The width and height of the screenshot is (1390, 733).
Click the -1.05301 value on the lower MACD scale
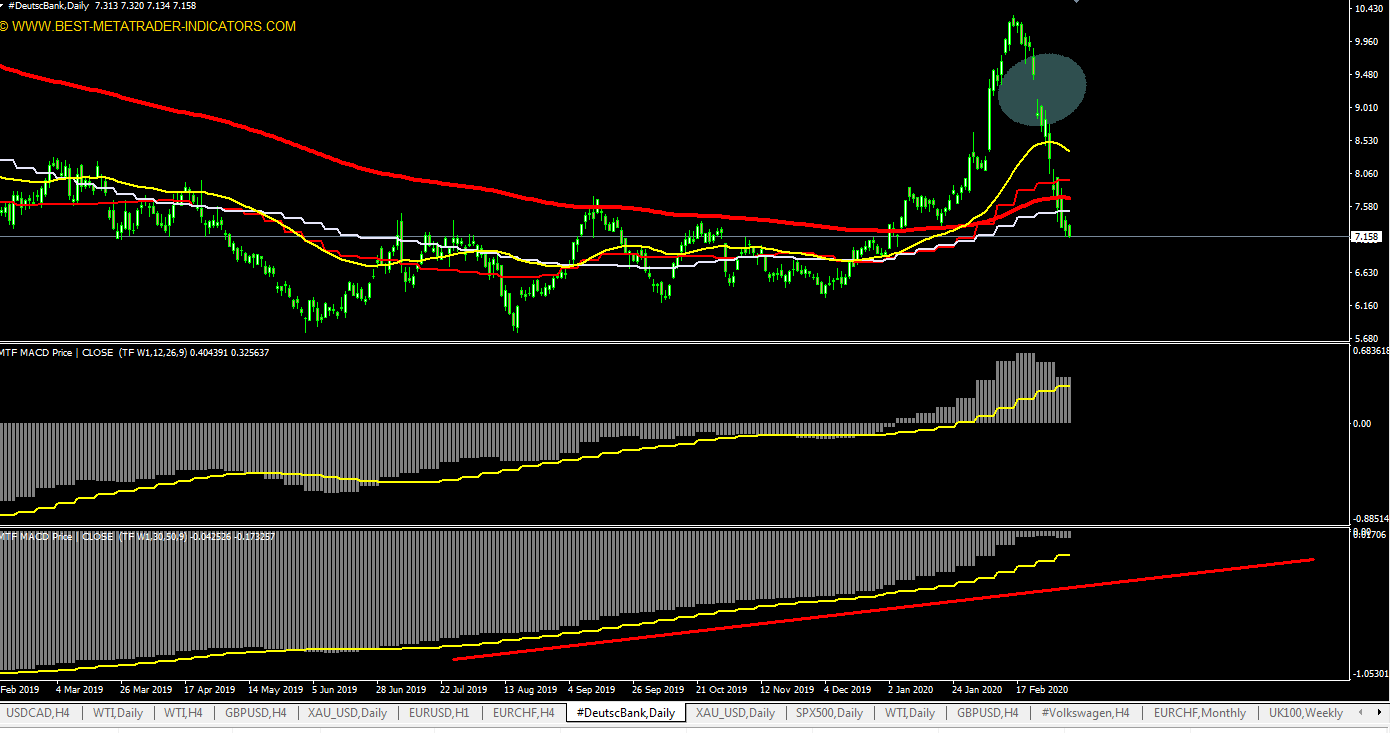click(x=1370, y=674)
